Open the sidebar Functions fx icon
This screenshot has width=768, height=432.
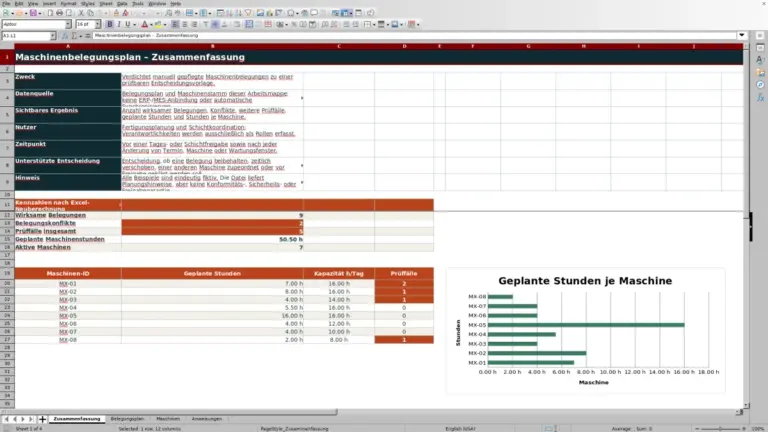coord(760,97)
